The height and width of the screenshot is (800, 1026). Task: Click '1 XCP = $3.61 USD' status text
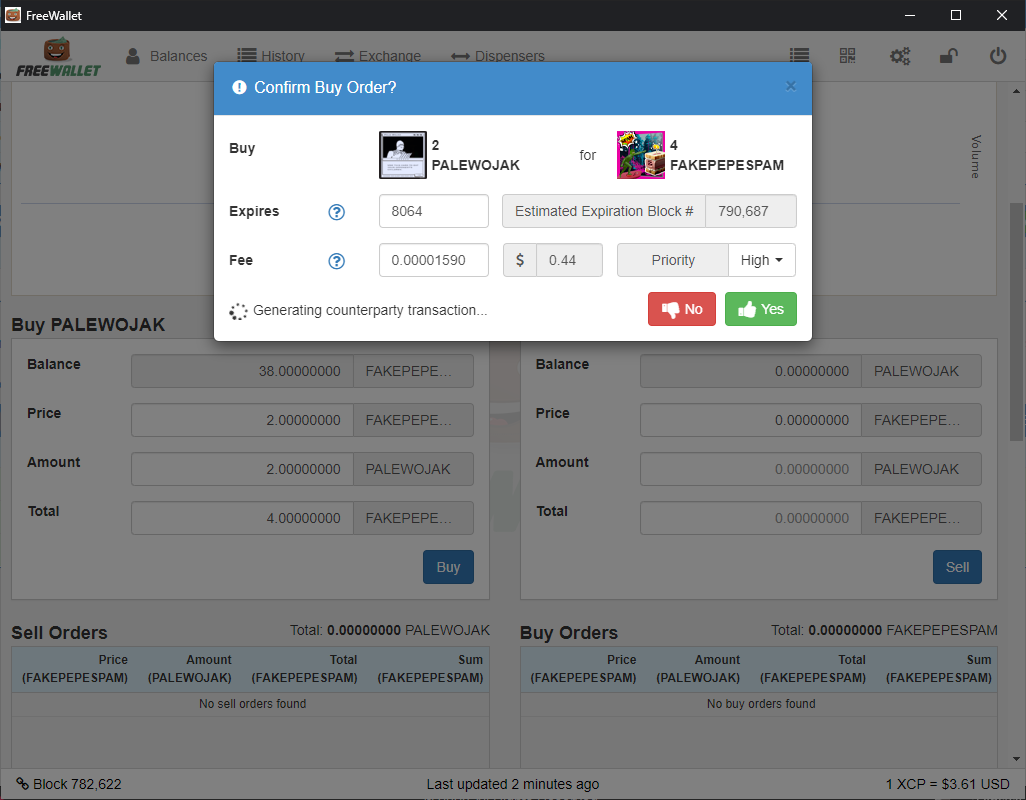tap(947, 784)
